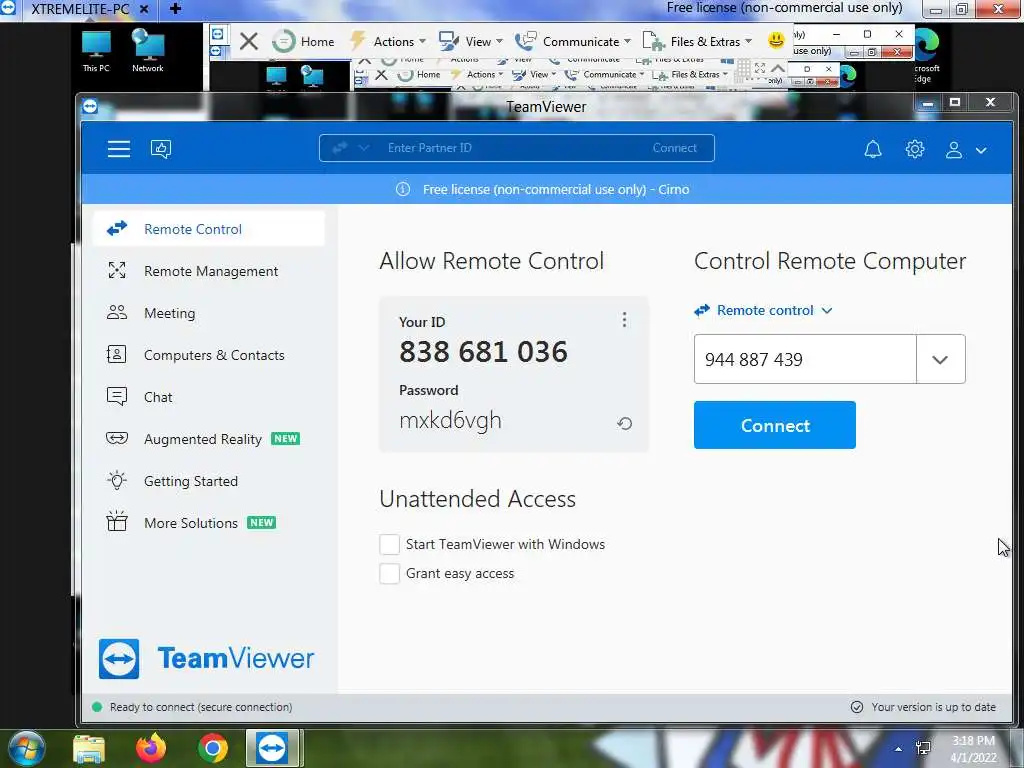The width and height of the screenshot is (1024, 768).
Task: Open Remote Management in the sidebar
Action: pyautogui.click(x=209, y=271)
